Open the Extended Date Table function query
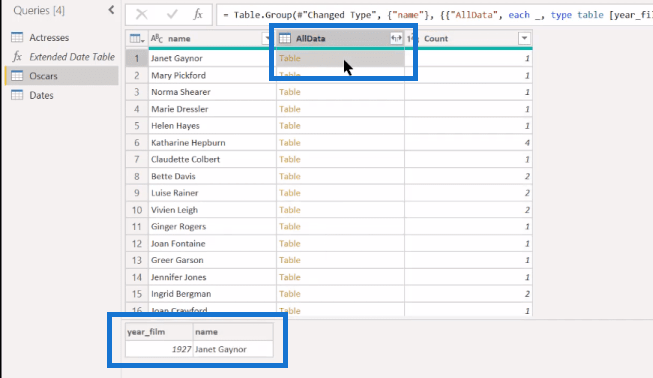This screenshot has width=653, height=378. click(x=72, y=57)
